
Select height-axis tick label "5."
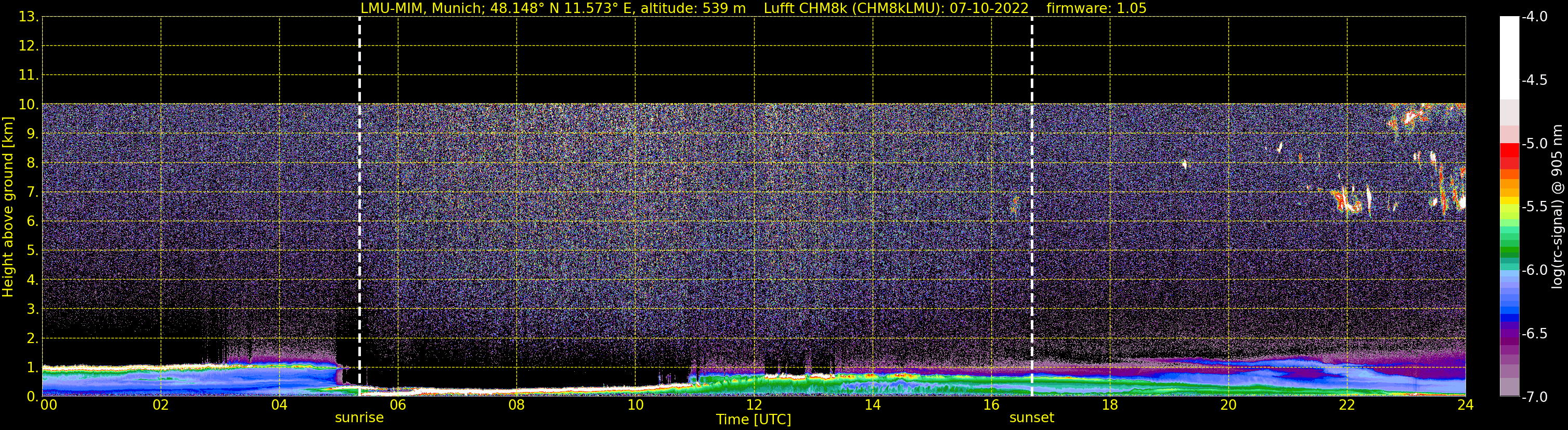click(x=32, y=250)
